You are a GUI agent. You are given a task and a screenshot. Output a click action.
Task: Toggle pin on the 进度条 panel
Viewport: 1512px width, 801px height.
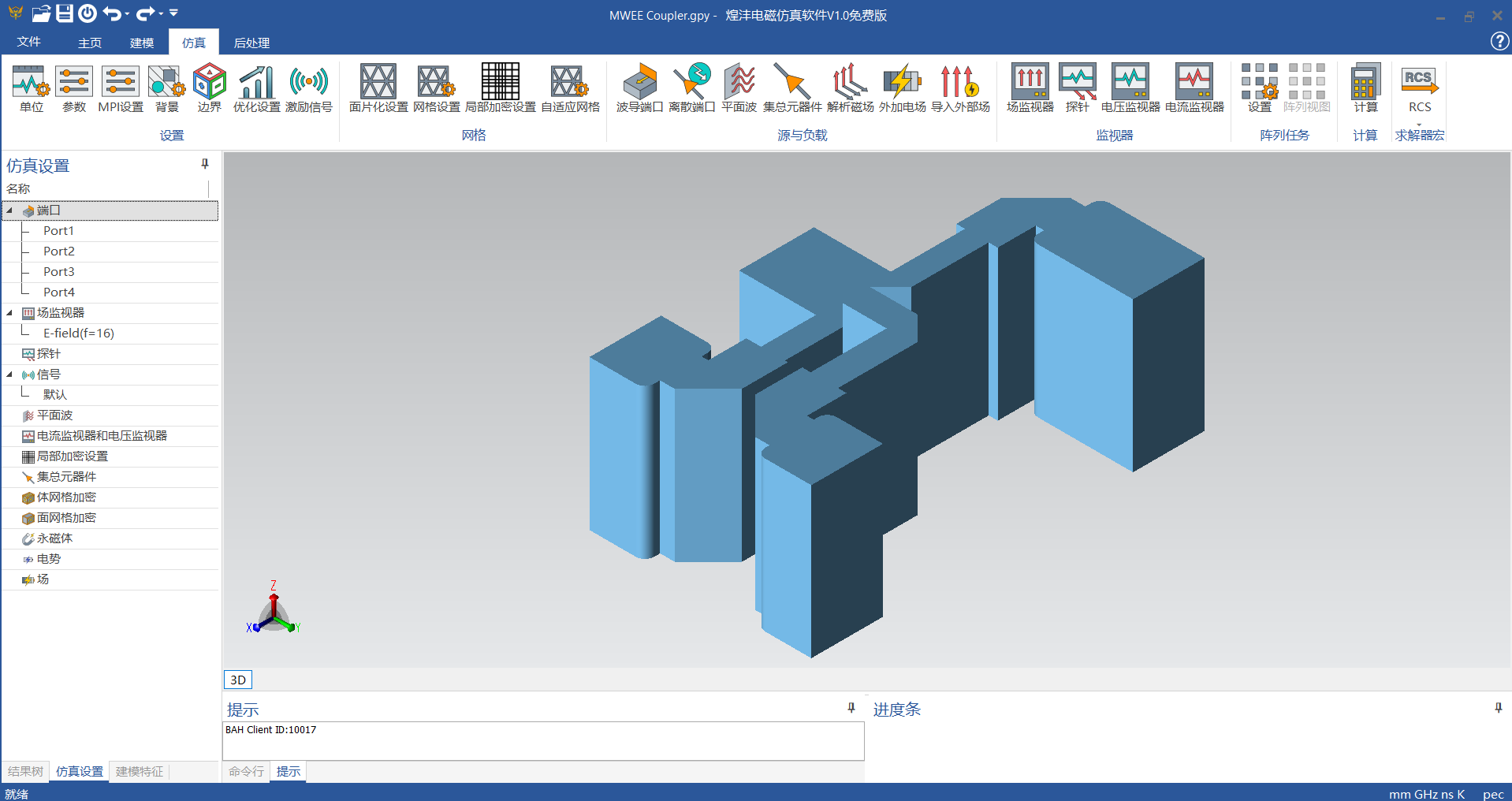1498,708
